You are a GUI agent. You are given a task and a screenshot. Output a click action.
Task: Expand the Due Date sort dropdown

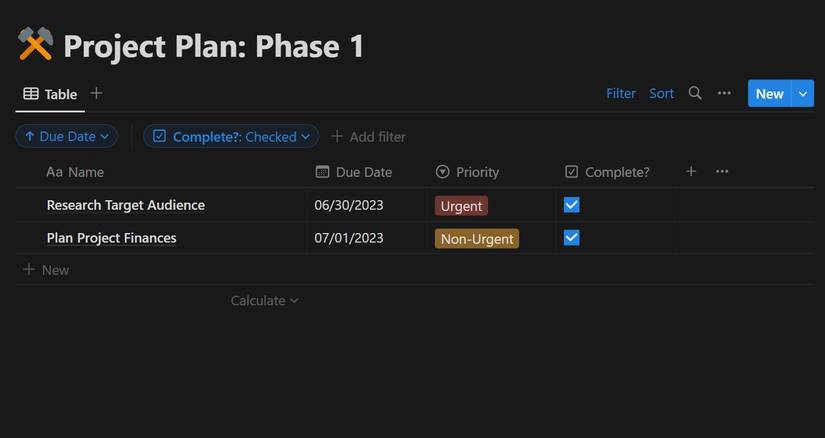pyautogui.click(x=66, y=136)
